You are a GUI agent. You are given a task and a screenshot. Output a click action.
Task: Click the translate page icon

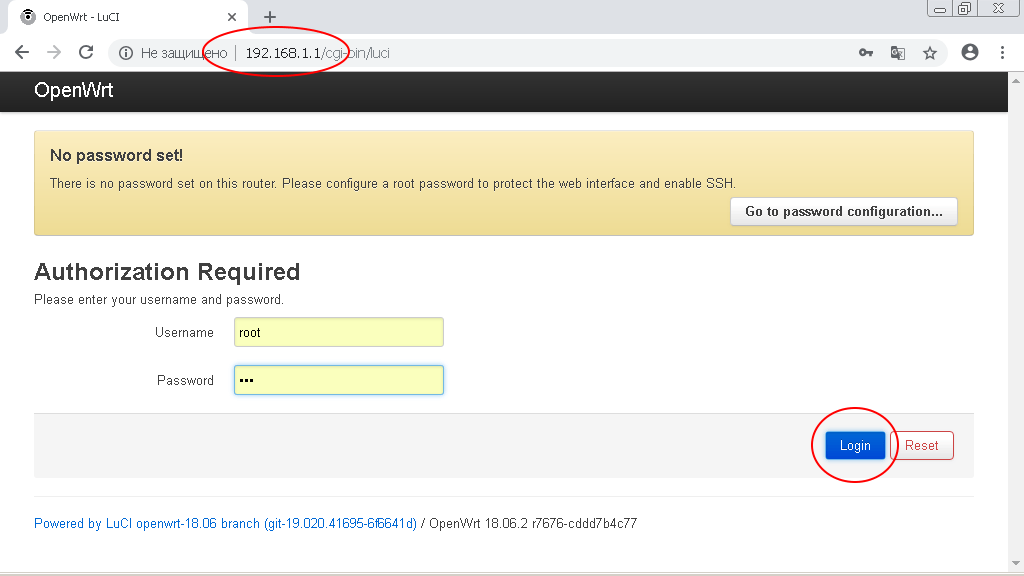coord(898,53)
